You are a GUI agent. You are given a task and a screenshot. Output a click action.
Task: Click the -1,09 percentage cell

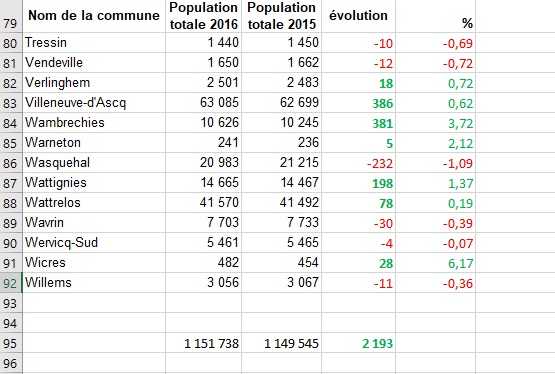point(435,163)
